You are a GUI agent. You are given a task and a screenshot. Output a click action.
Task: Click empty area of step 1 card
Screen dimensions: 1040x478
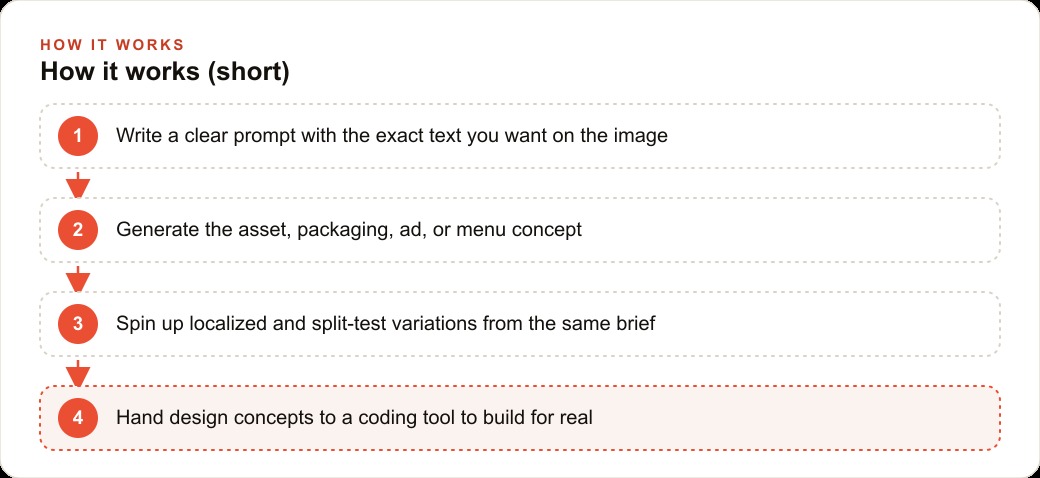tap(829, 136)
